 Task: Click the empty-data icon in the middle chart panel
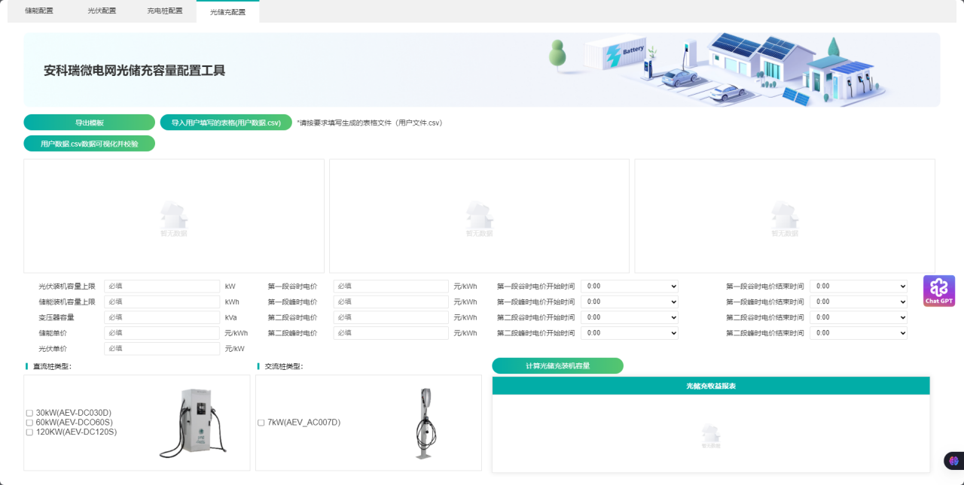[x=480, y=217]
